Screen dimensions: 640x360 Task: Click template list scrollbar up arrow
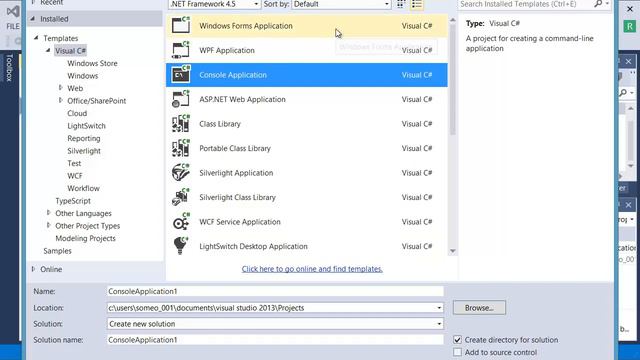point(452,20)
